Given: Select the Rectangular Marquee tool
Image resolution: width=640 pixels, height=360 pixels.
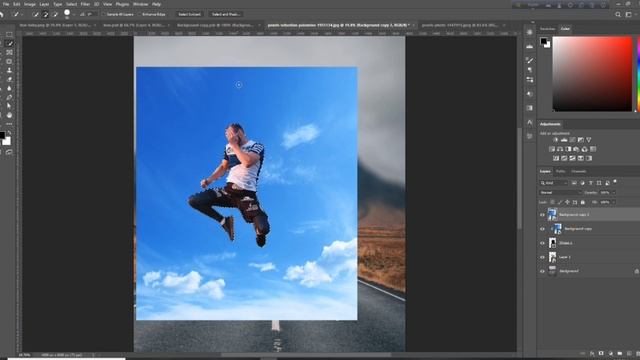Looking at the screenshot, I should pyautogui.click(x=9, y=35).
